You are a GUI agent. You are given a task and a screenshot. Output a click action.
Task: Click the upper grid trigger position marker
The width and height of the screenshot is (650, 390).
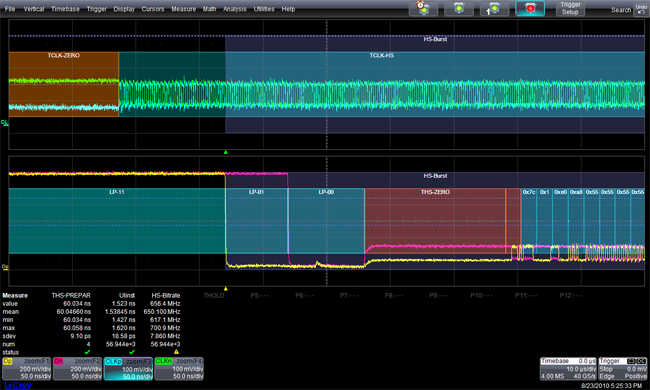point(226,152)
